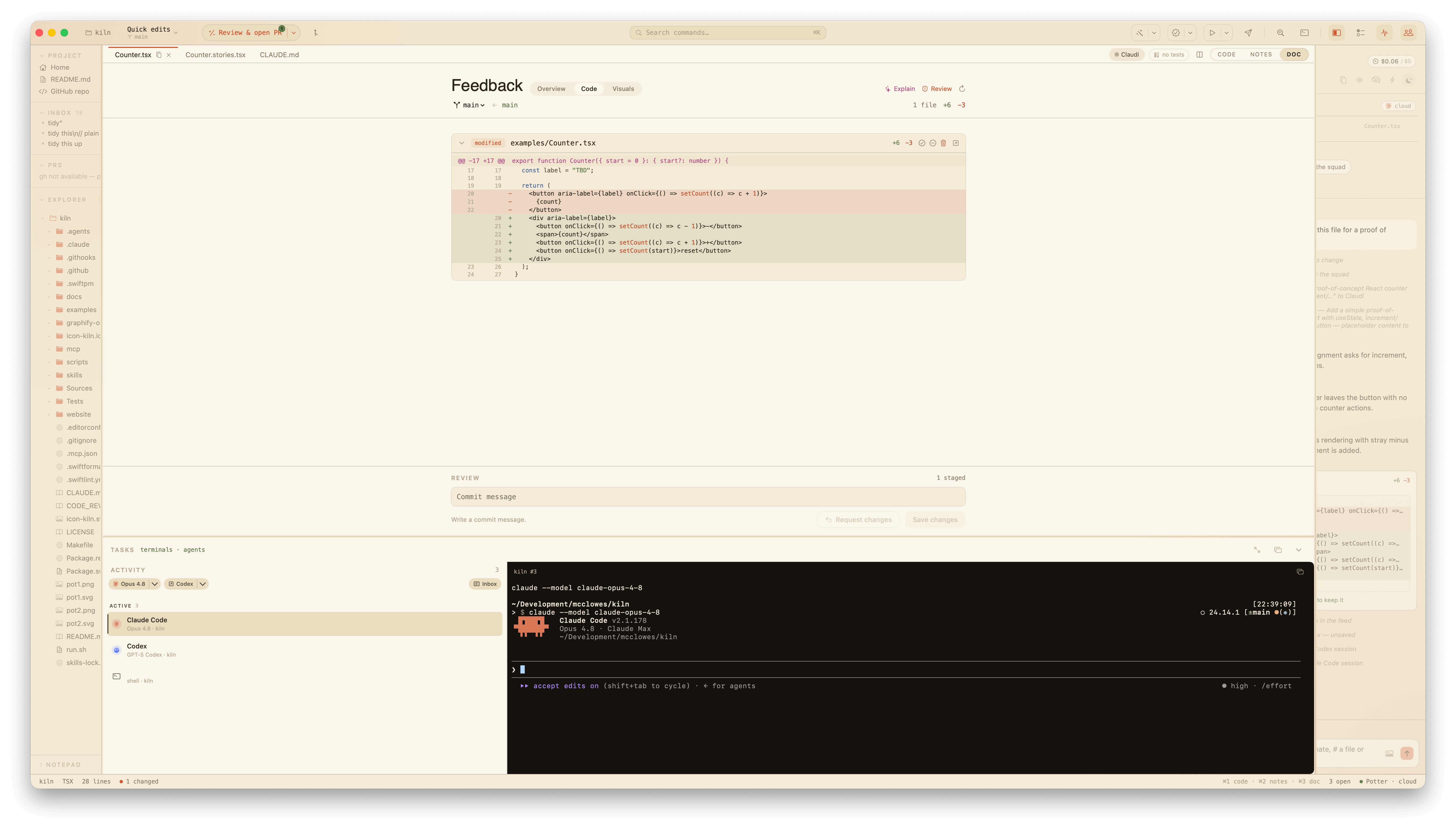The width and height of the screenshot is (1456, 829).
Task: Click the paper plane send icon
Action: pos(1248,32)
